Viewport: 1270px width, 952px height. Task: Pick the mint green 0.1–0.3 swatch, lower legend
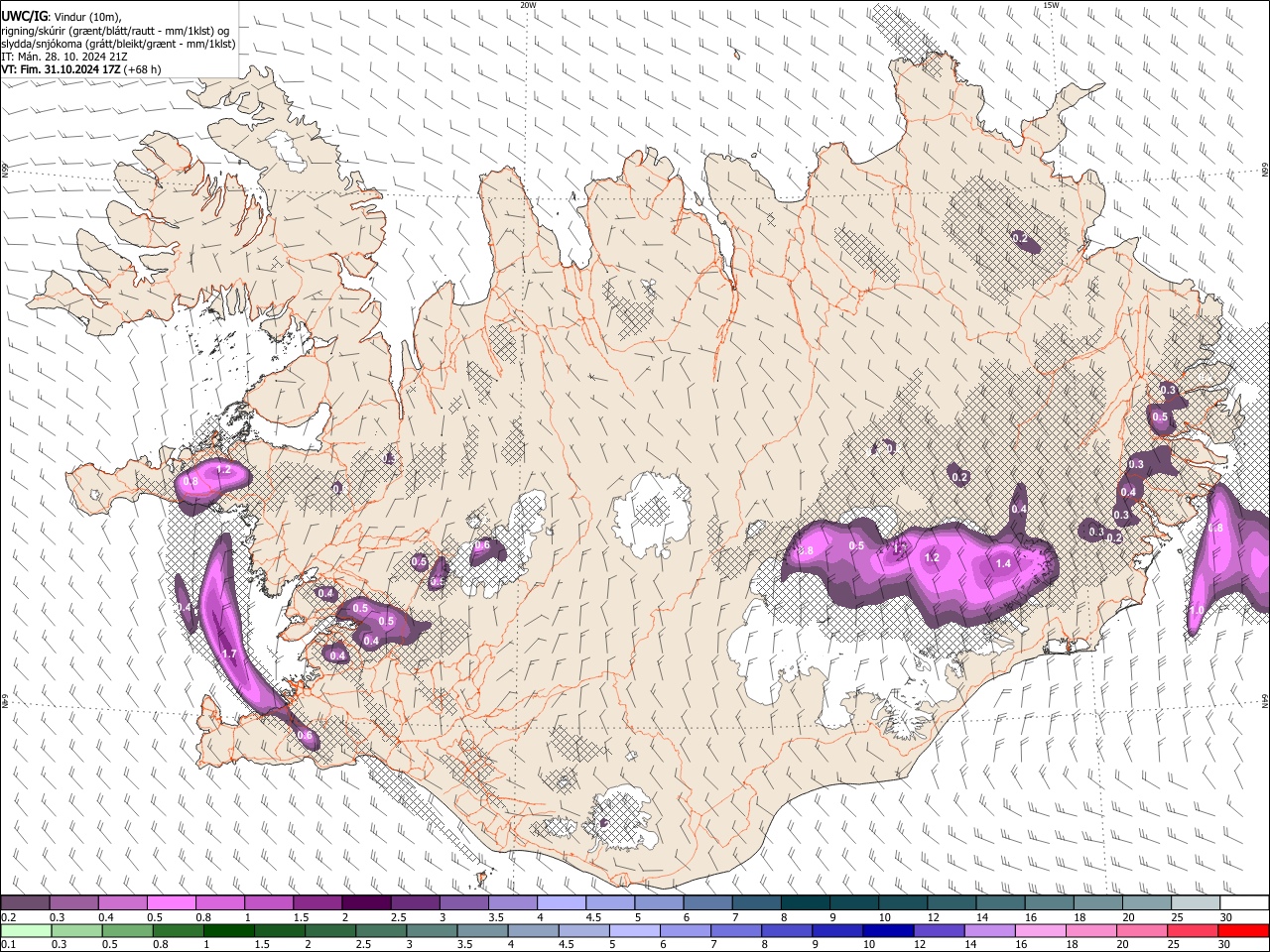(26, 930)
